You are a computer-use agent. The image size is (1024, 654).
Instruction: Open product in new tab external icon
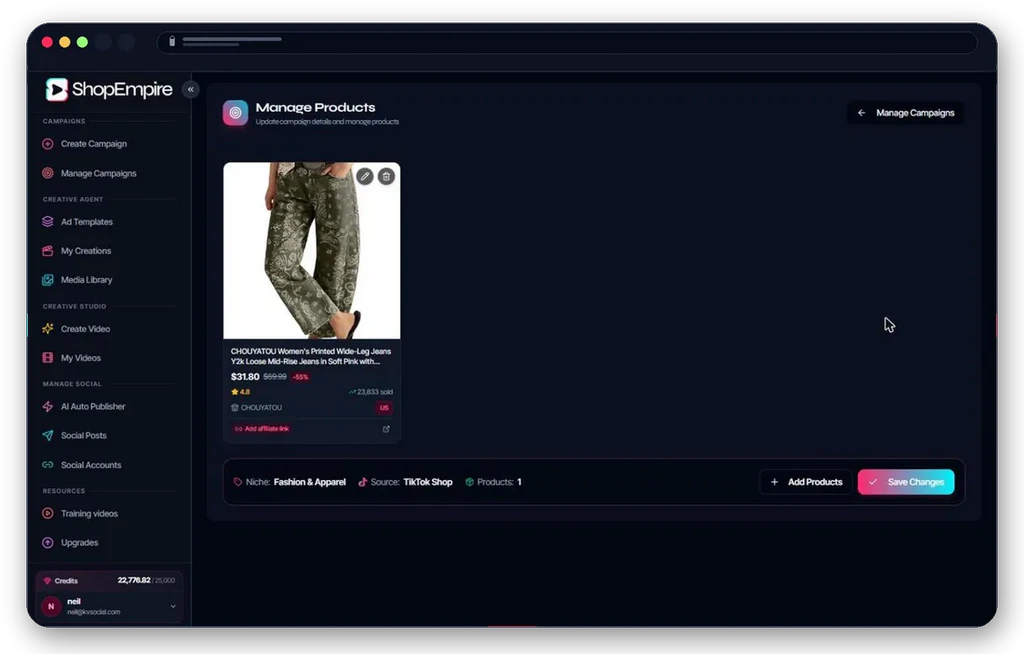click(x=386, y=429)
